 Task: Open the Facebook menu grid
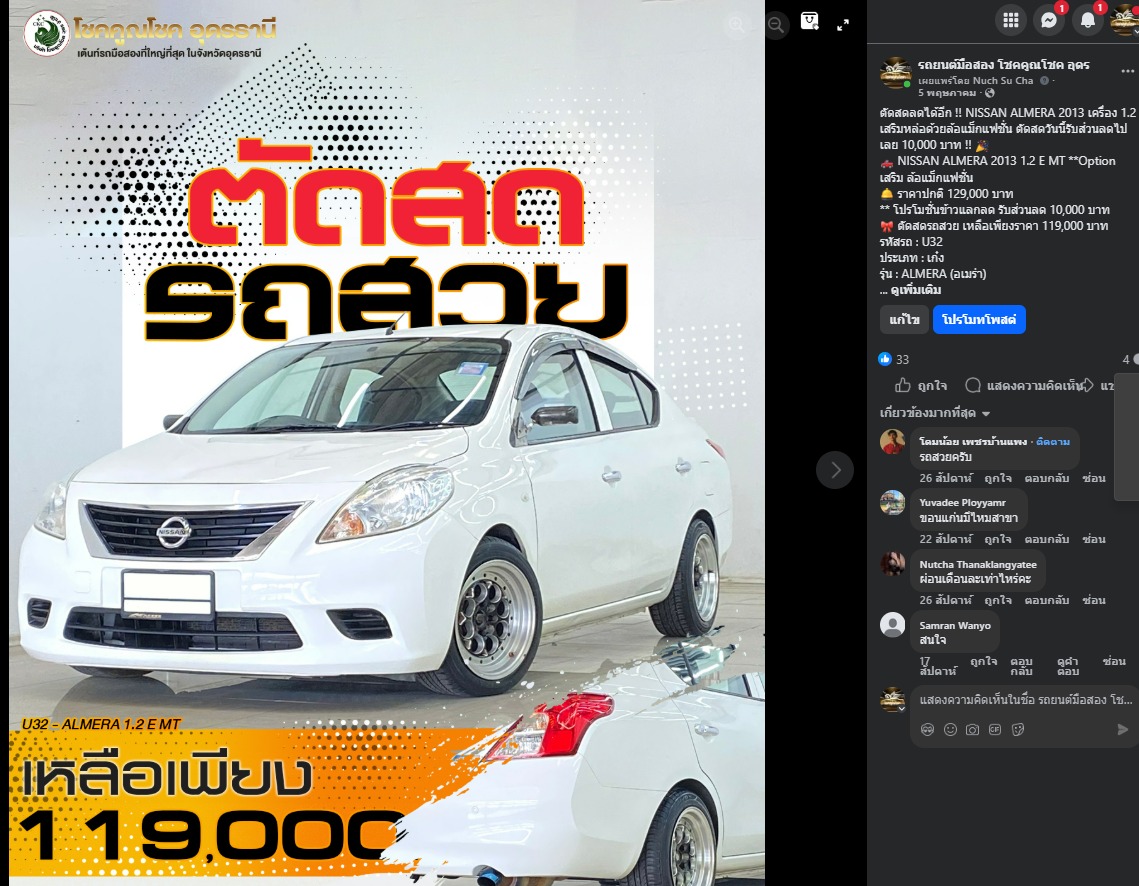point(1010,20)
